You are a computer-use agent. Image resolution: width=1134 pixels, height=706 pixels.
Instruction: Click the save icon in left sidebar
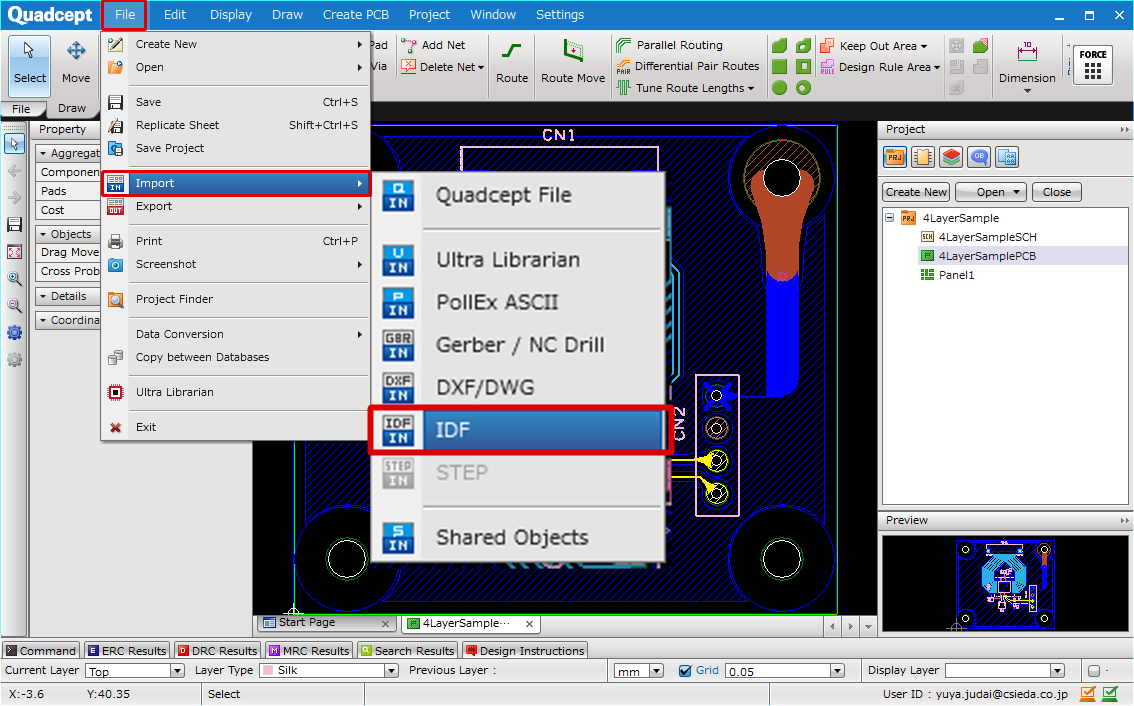point(14,224)
